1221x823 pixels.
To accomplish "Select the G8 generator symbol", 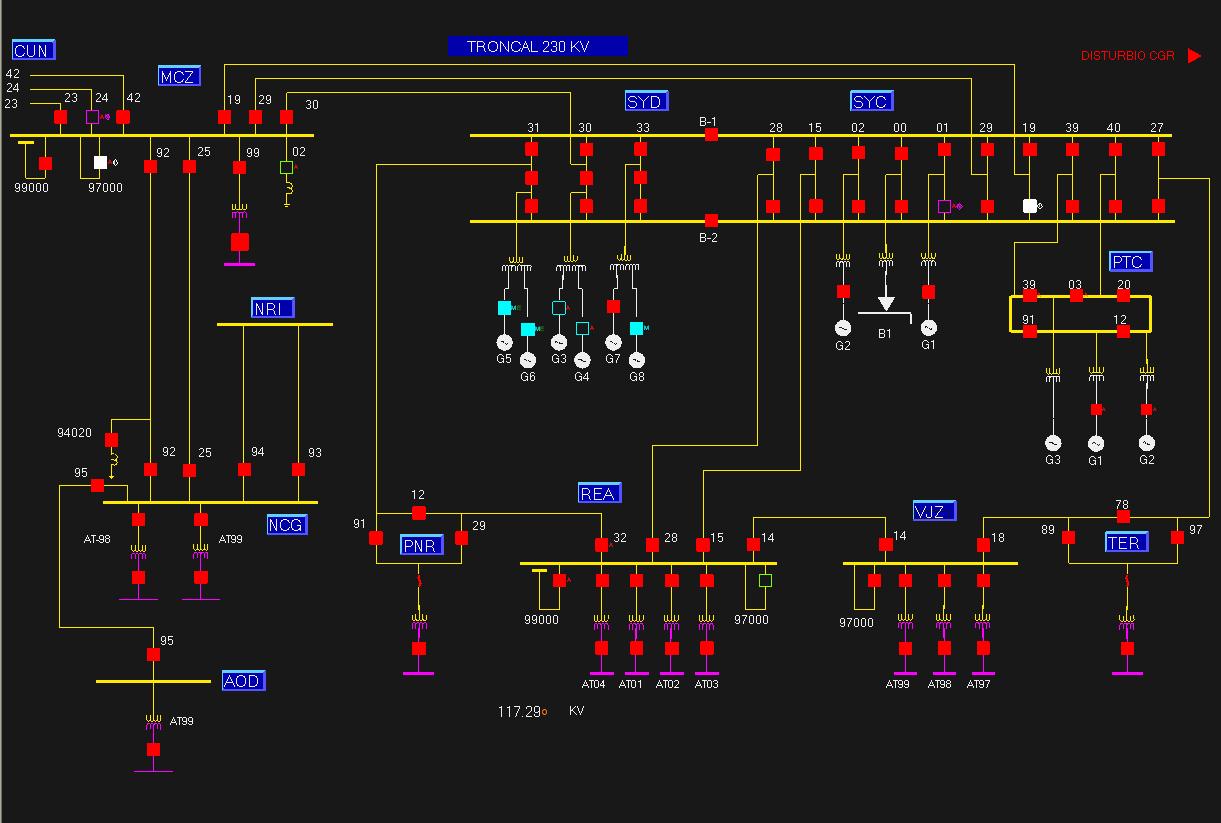I will point(637,360).
